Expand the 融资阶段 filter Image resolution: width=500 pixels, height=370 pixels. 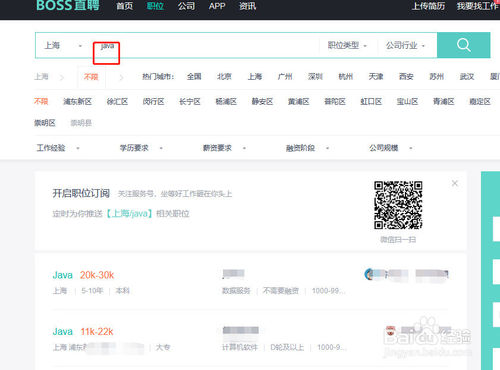point(307,148)
